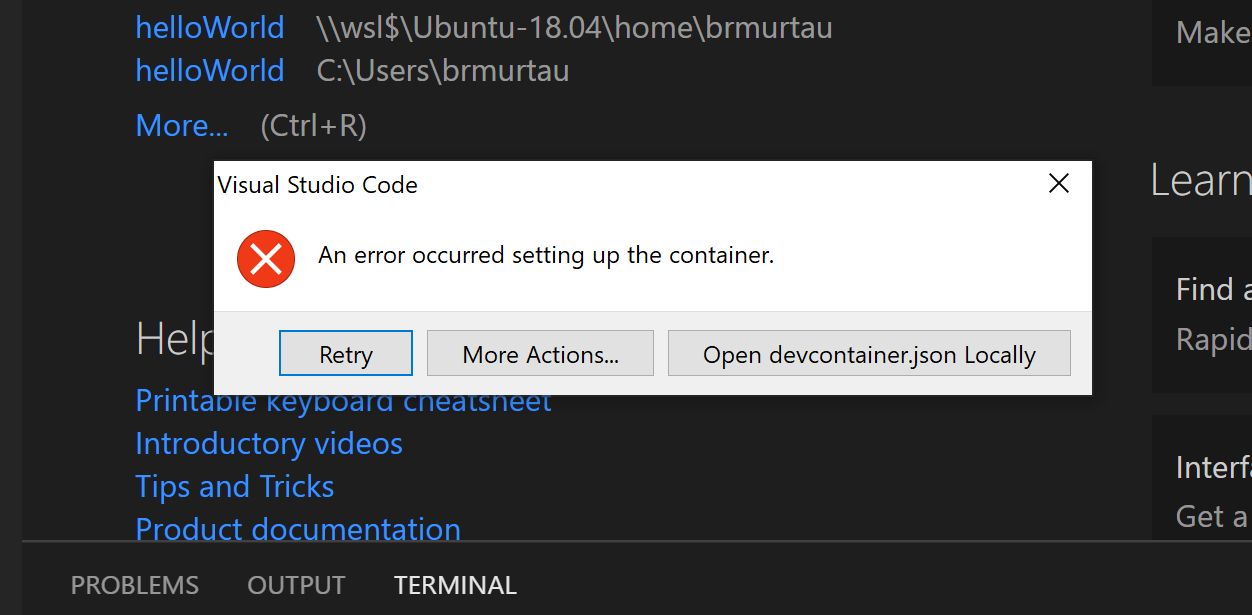The height and width of the screenshot is (615, 1252).
Task: Open Product documentation
Action: [x=297, y=529]
